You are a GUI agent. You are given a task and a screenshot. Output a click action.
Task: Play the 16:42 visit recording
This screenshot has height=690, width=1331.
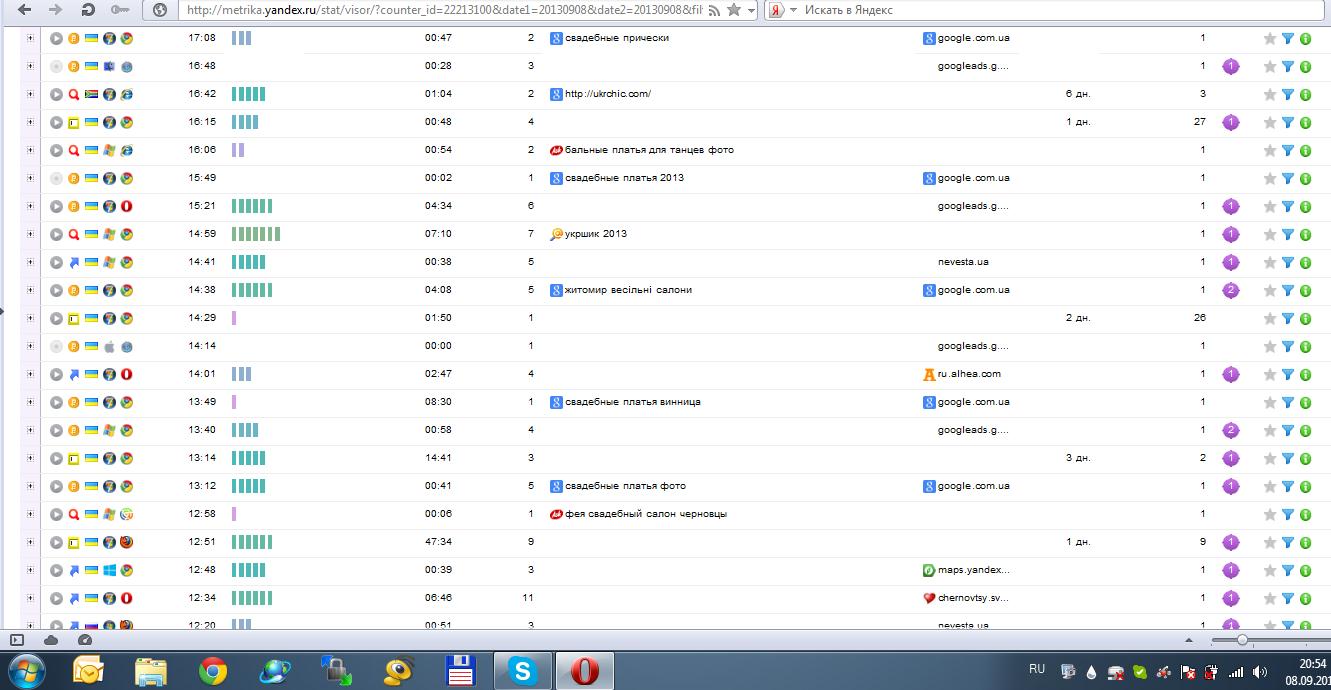[57, 94]
